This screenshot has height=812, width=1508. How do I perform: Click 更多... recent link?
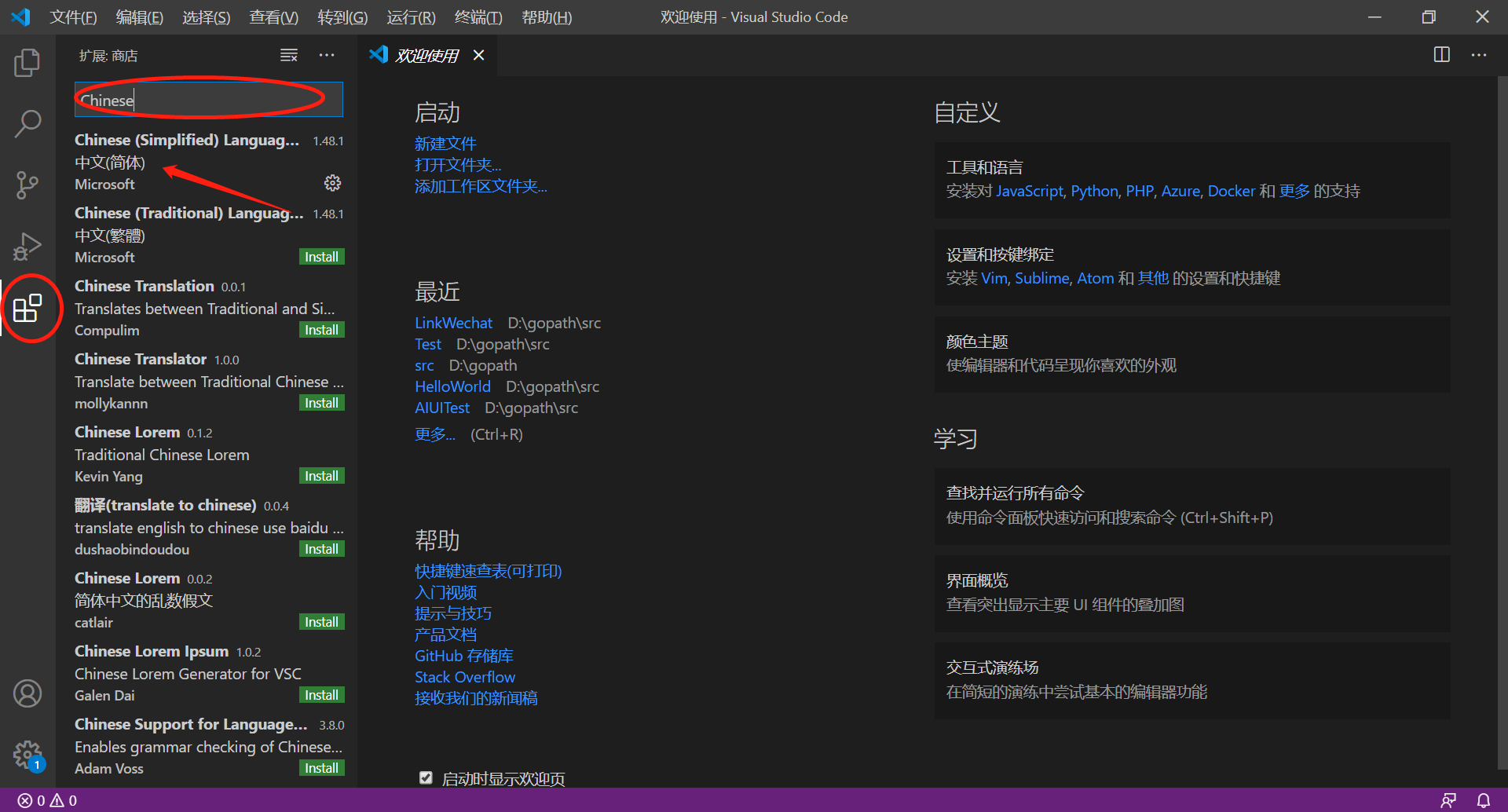coord(435,434)
